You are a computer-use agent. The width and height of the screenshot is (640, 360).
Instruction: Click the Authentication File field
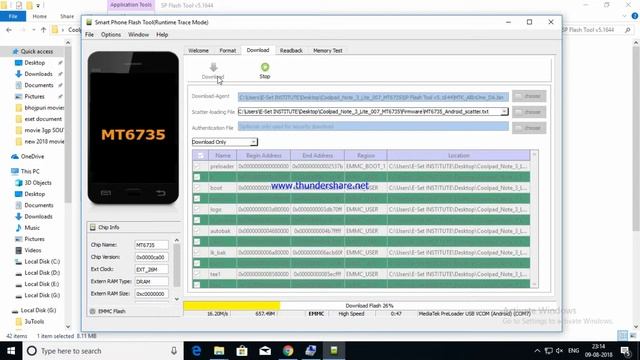point(373,127)
